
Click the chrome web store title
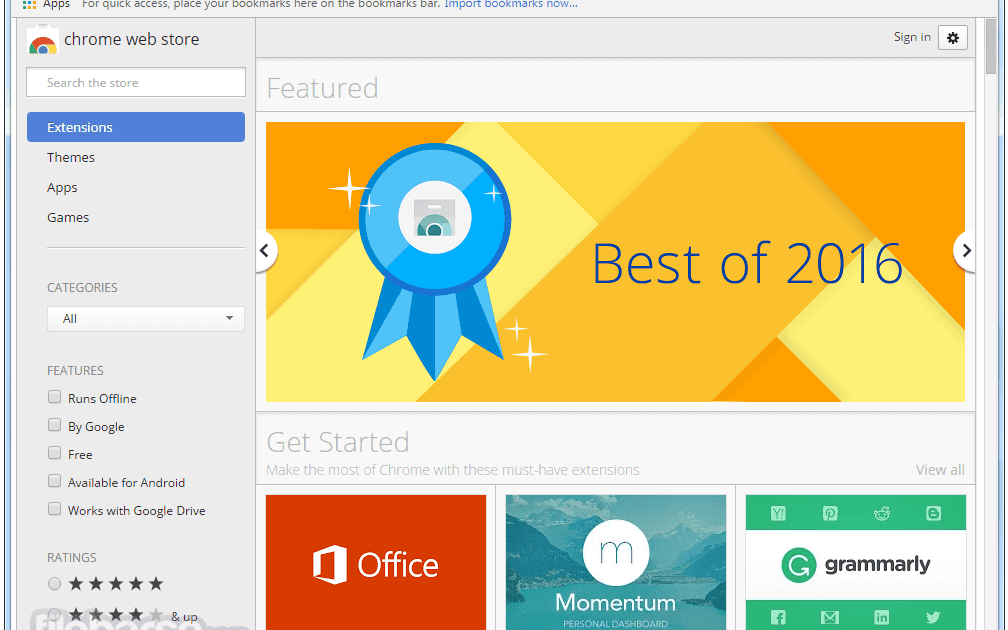point(132,39)
